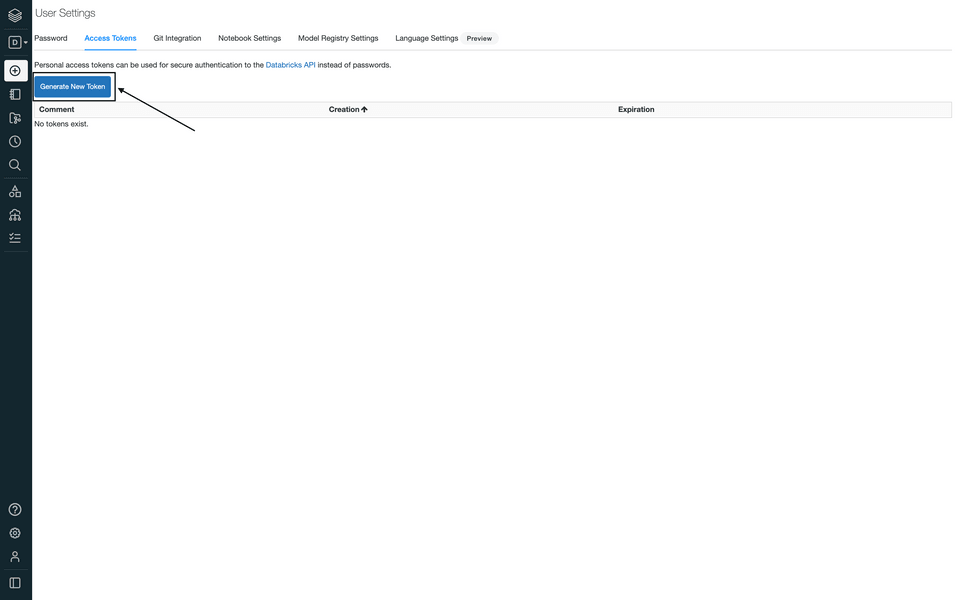Viewport: 960px width, 600px height.
Task: Open the Workspace notebook icon
Action: pos(15,95)
